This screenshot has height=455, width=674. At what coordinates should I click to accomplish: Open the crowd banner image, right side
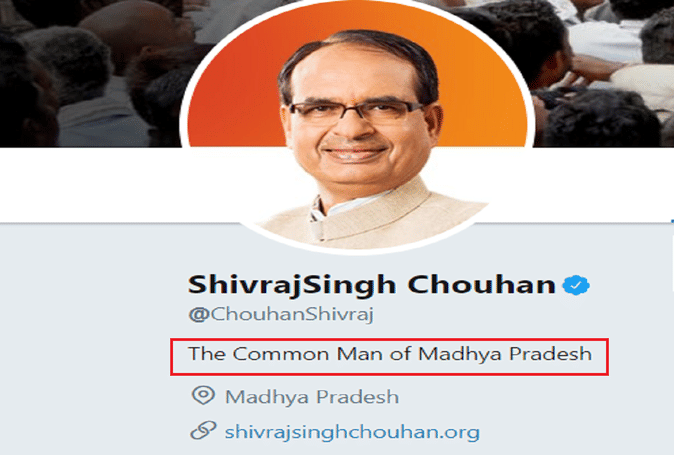(x=602, y=73)
